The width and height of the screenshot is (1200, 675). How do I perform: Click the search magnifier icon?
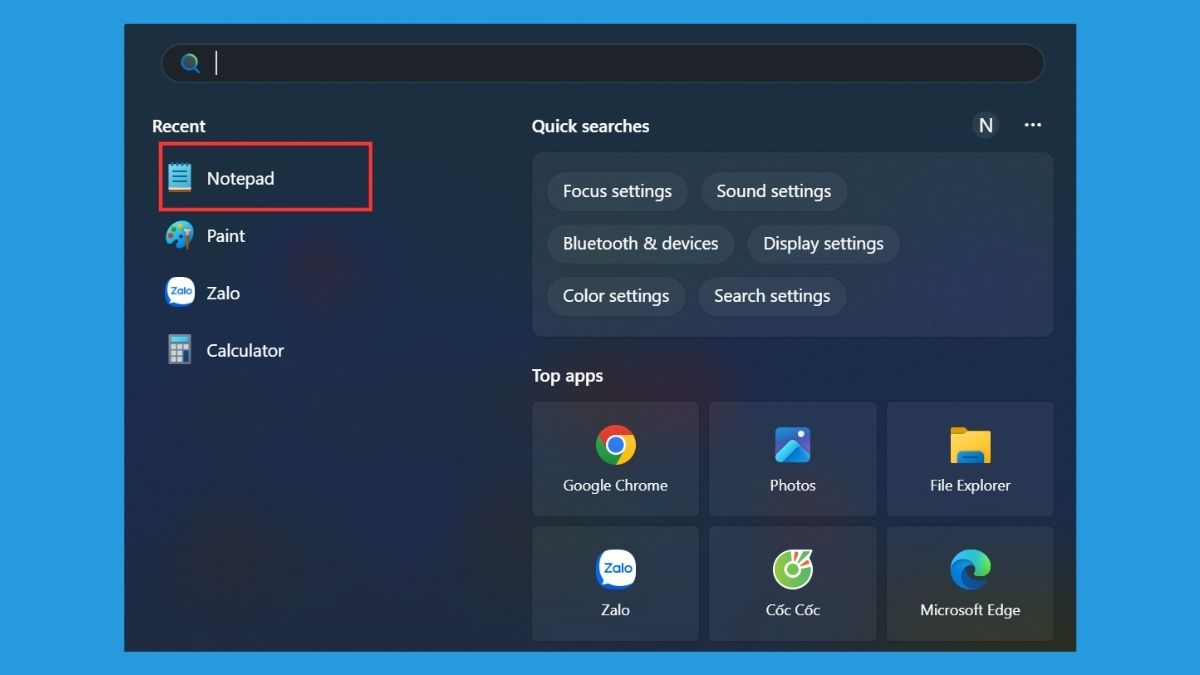click(x=190, y=63)
